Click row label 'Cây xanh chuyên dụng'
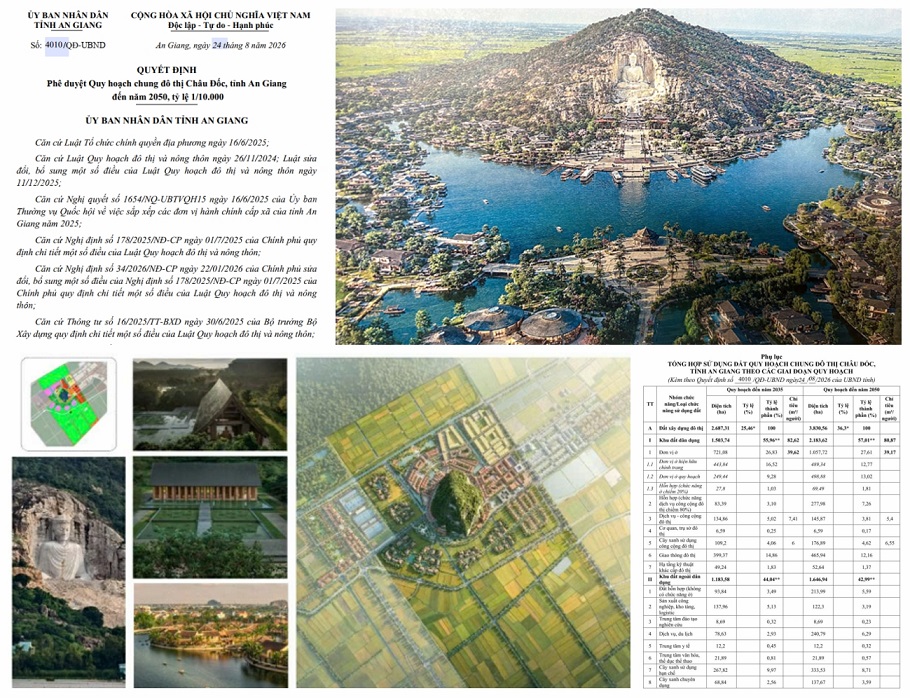This screenshot has width=910, height=698. click(x=677, y=683)
